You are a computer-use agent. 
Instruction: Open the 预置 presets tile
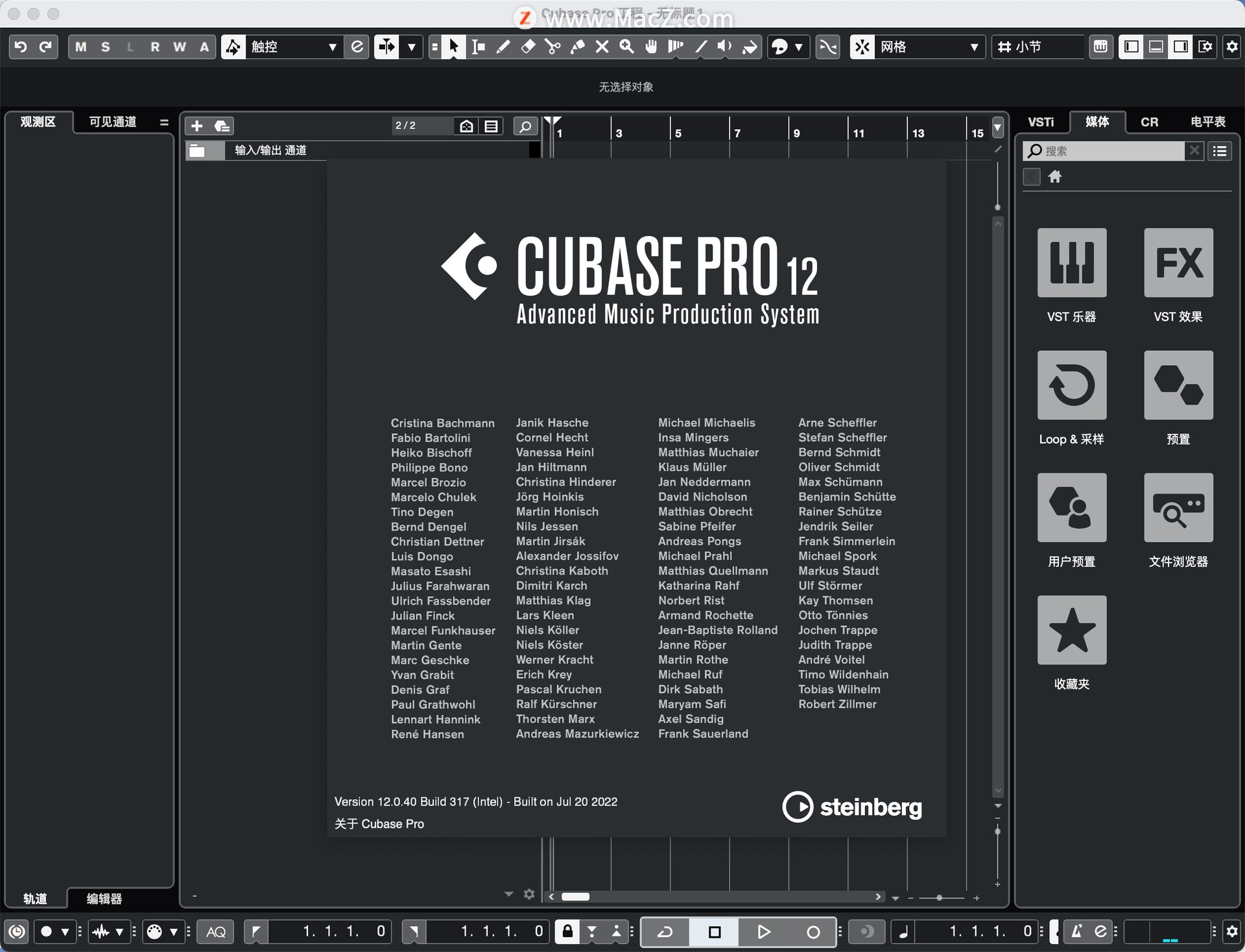(1178, 385)
